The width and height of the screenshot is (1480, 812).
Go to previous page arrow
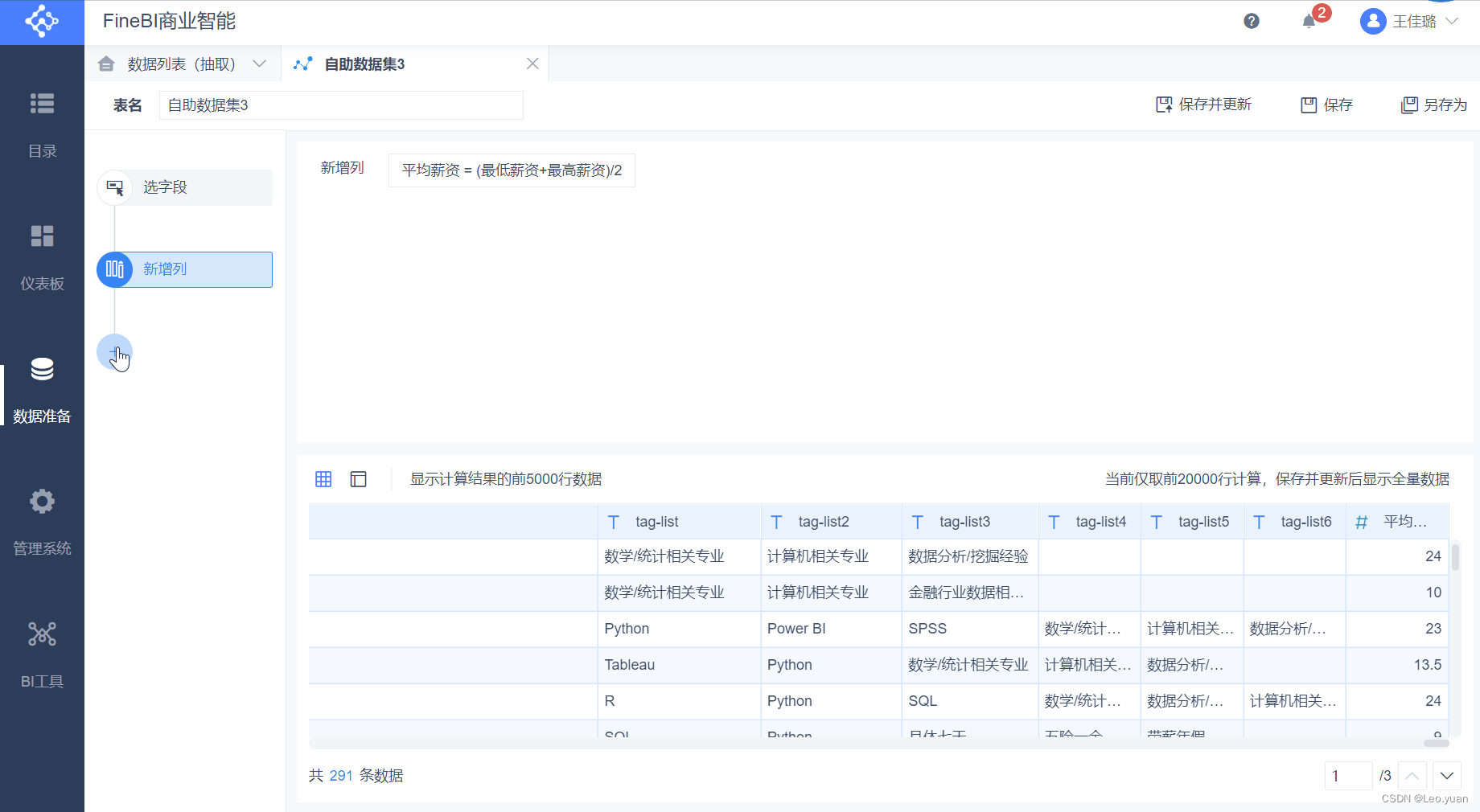point(1412,776)
